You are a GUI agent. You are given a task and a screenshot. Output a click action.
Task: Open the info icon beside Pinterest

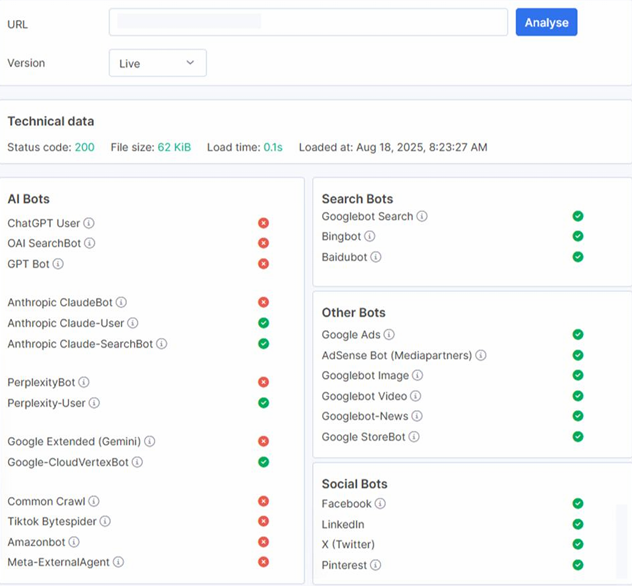[375, 565]
